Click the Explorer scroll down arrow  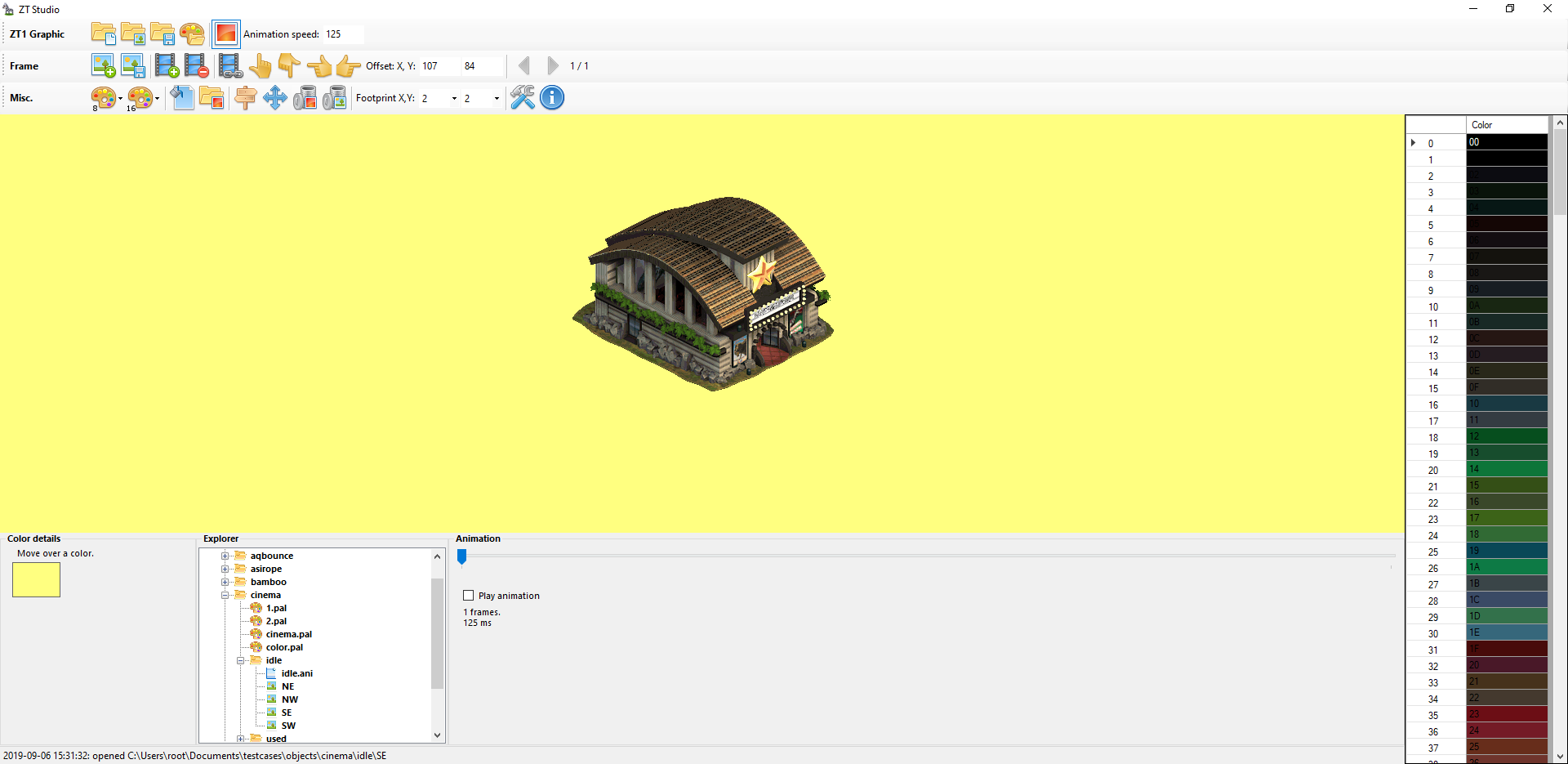click(x=437, y=735)
